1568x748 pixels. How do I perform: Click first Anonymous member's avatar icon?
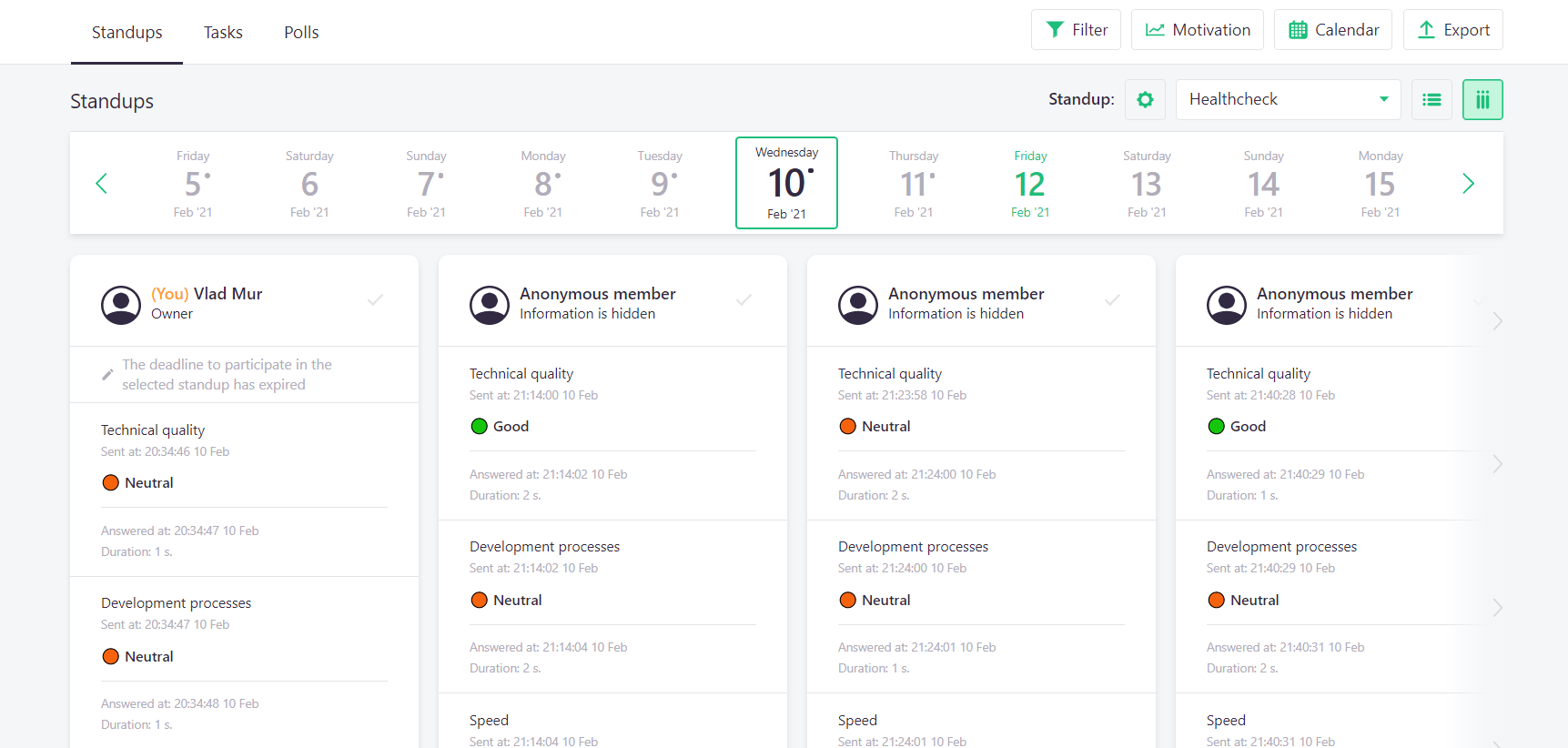point(490,305)
